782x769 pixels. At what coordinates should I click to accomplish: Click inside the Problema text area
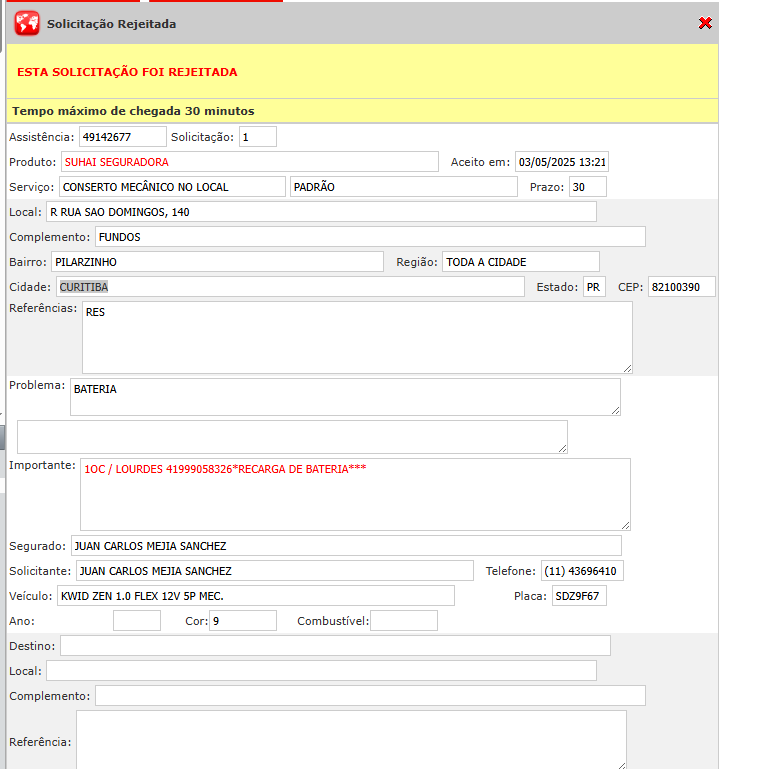344,396
